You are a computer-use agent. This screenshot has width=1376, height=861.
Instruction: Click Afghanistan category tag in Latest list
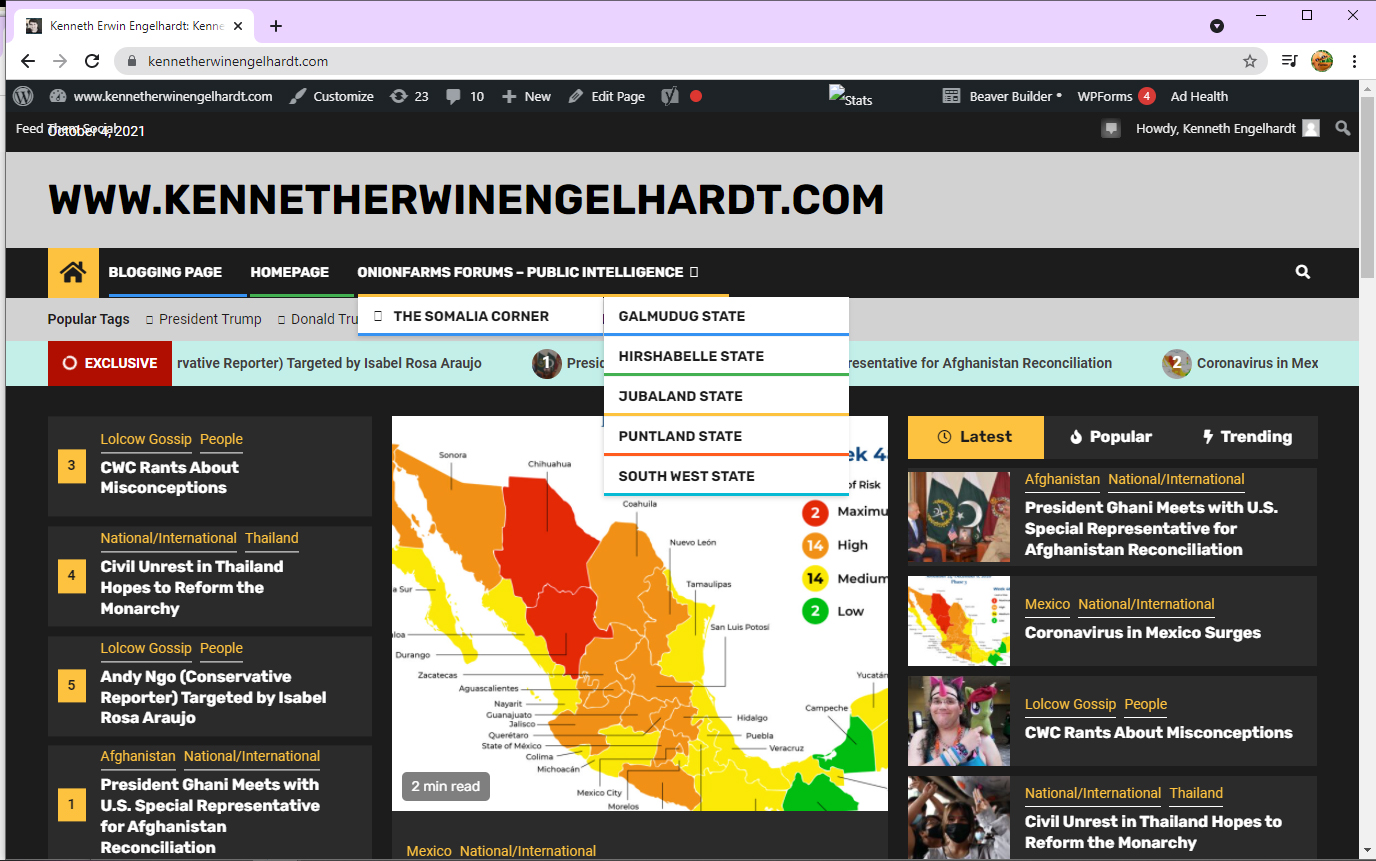pyautogui.click(x=1062, y=479)
